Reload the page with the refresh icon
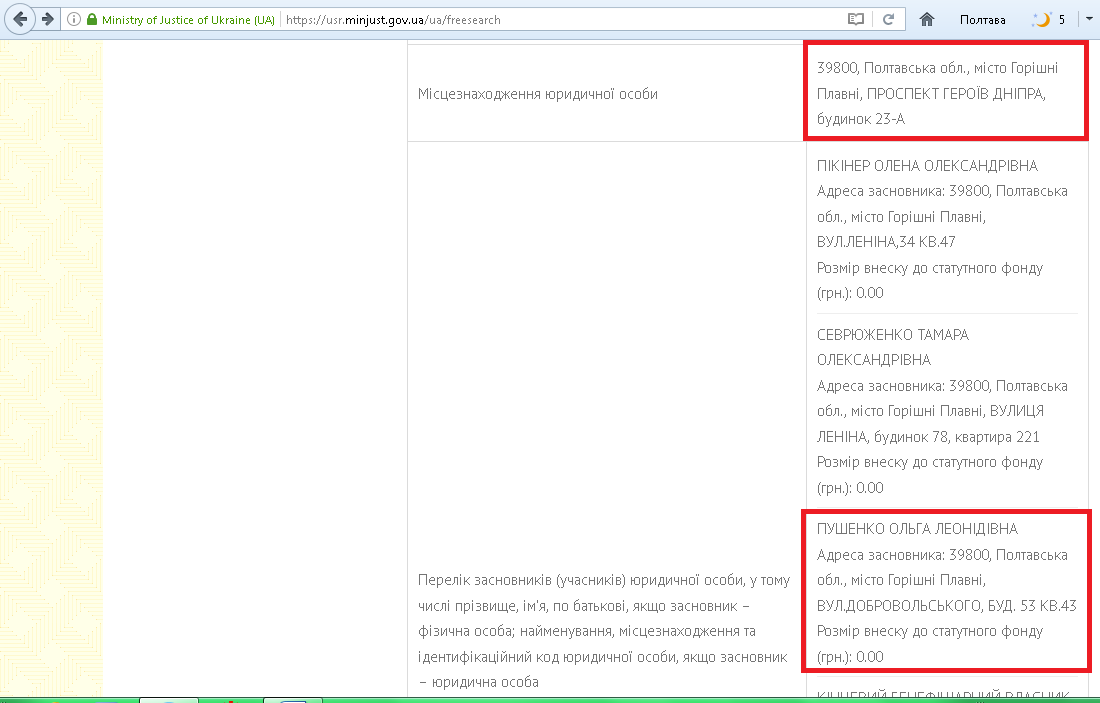 [x=887, y=20]
